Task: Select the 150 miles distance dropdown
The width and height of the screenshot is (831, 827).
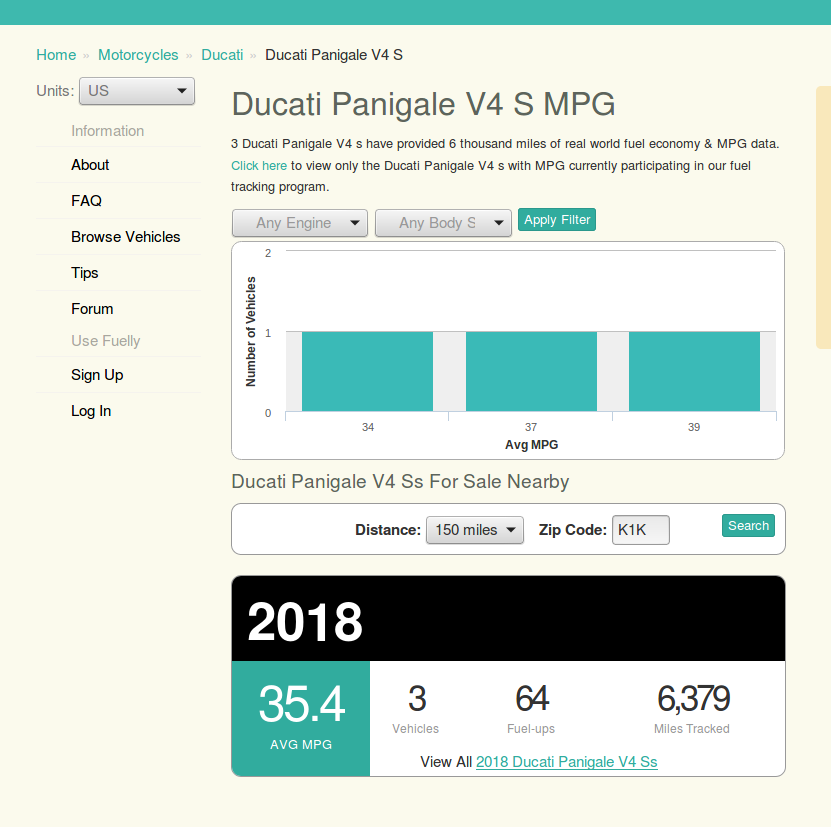Action: (474, 530)
